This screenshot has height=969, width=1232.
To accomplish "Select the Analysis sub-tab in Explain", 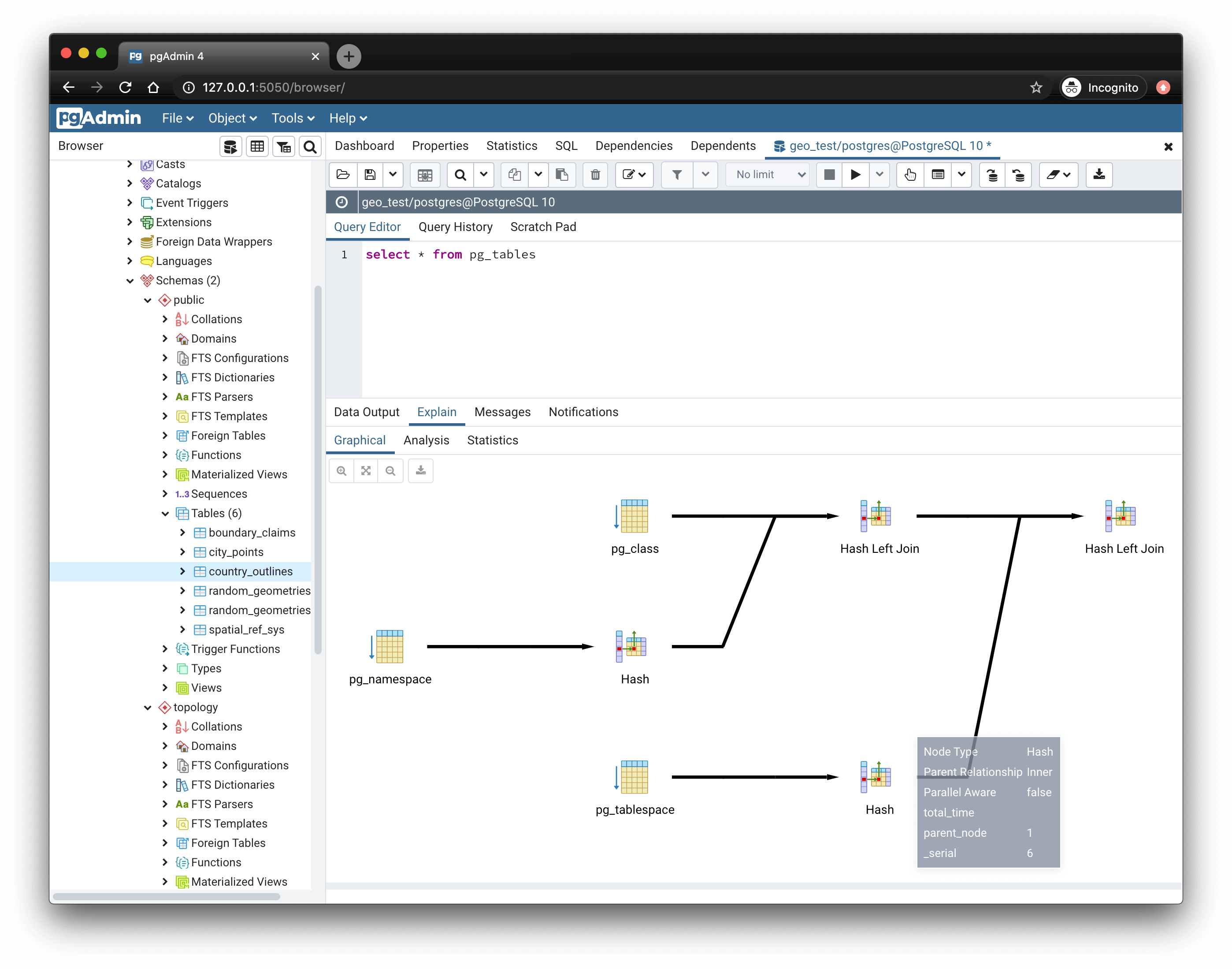I will (x=427, y=440).
